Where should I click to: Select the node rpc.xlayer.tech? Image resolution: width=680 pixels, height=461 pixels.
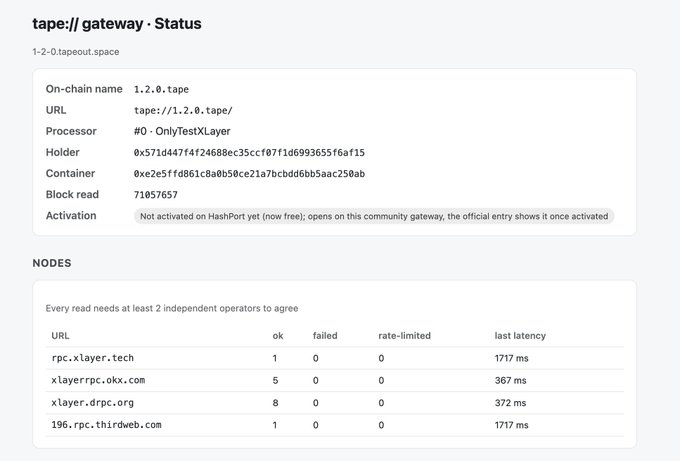[92, 358]
